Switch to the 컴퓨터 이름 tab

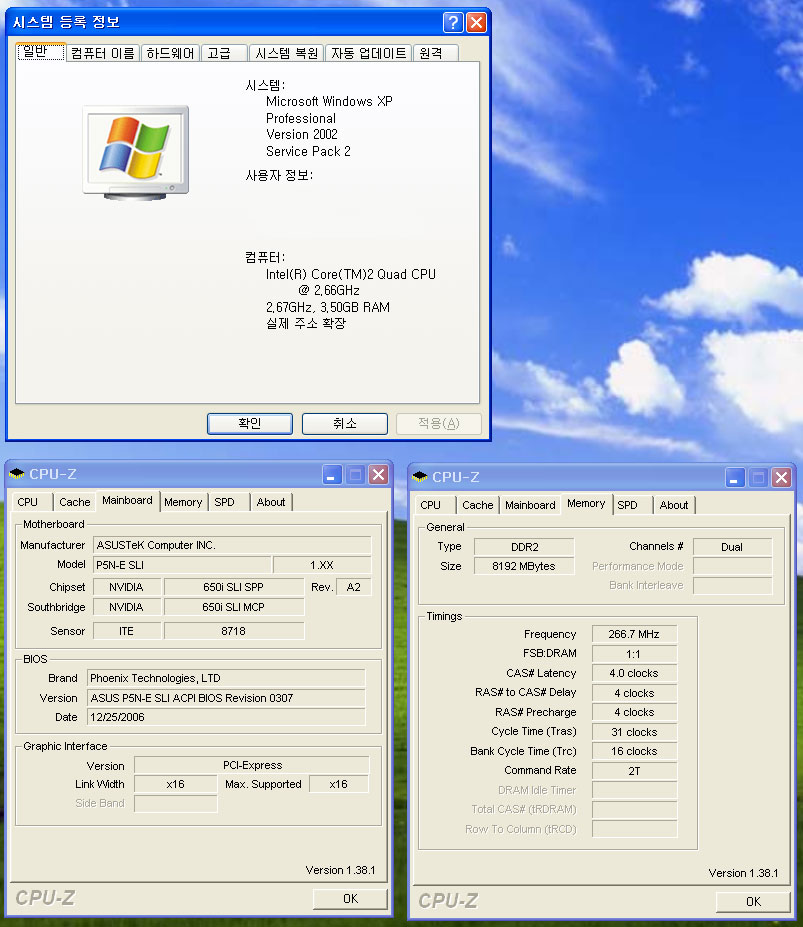[x=103, y=53]
